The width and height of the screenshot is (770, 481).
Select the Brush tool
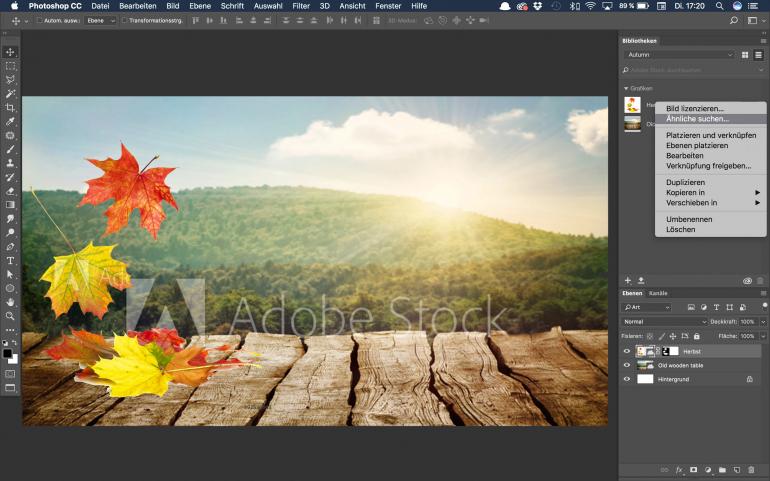pyautogui.click(x=10, y=149)
